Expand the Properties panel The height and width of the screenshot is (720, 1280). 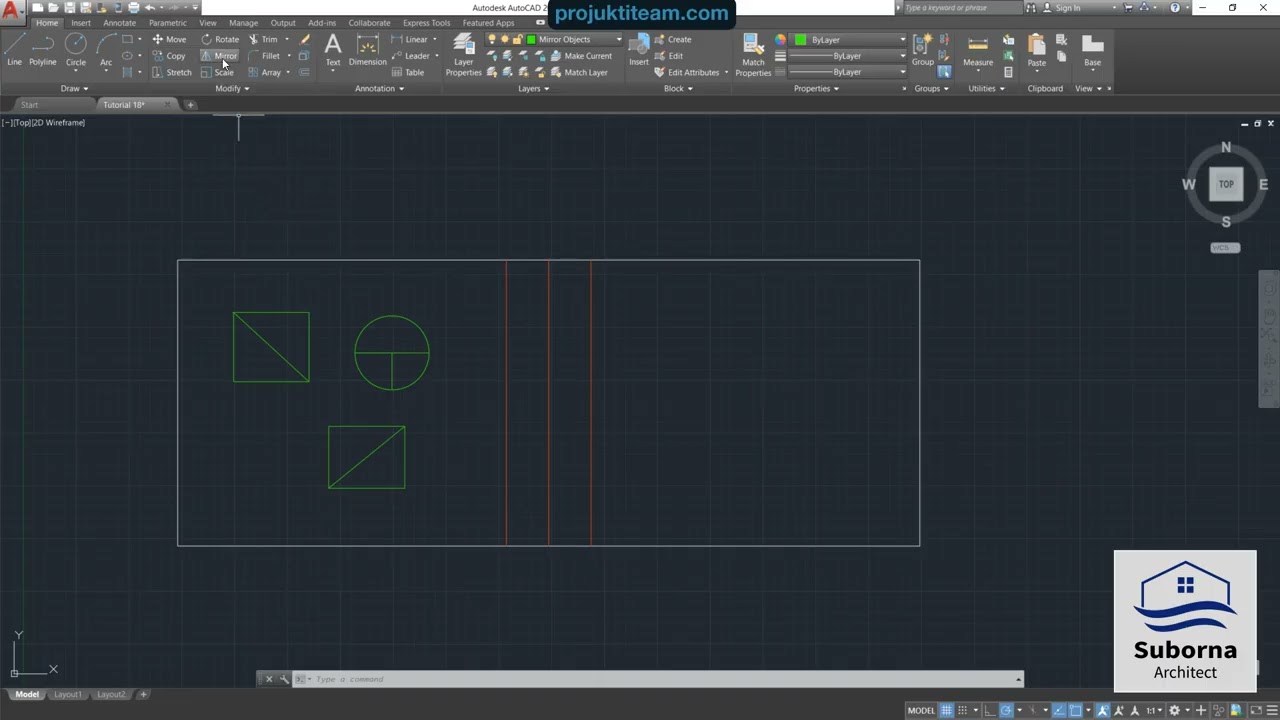pos(817,88)
